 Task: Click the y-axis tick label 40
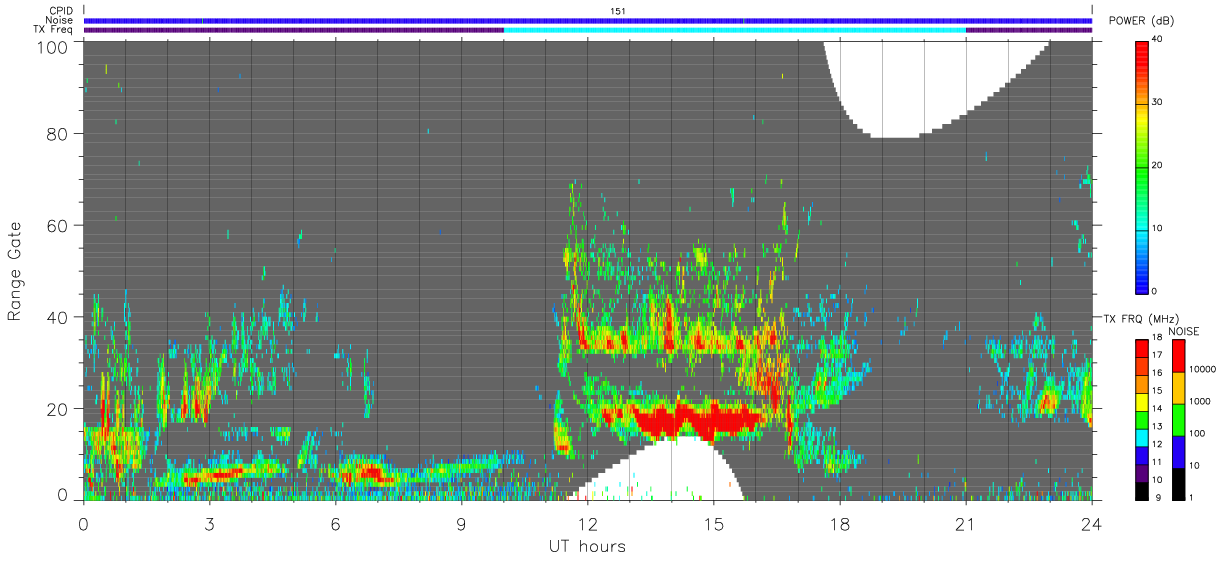click(x=56, y=317)
